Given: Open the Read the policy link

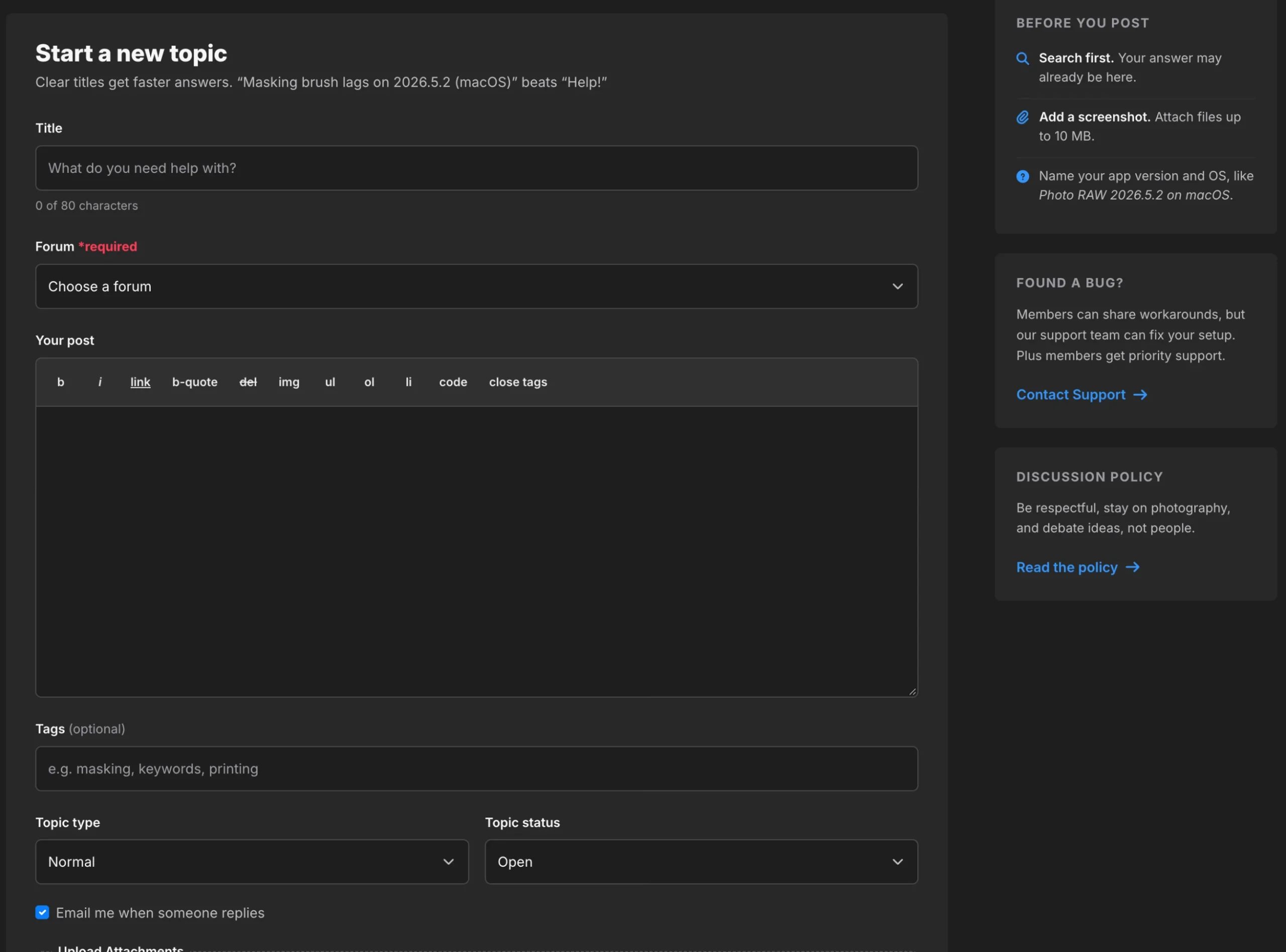Looking at the screenshot, I should (1078, 567).
